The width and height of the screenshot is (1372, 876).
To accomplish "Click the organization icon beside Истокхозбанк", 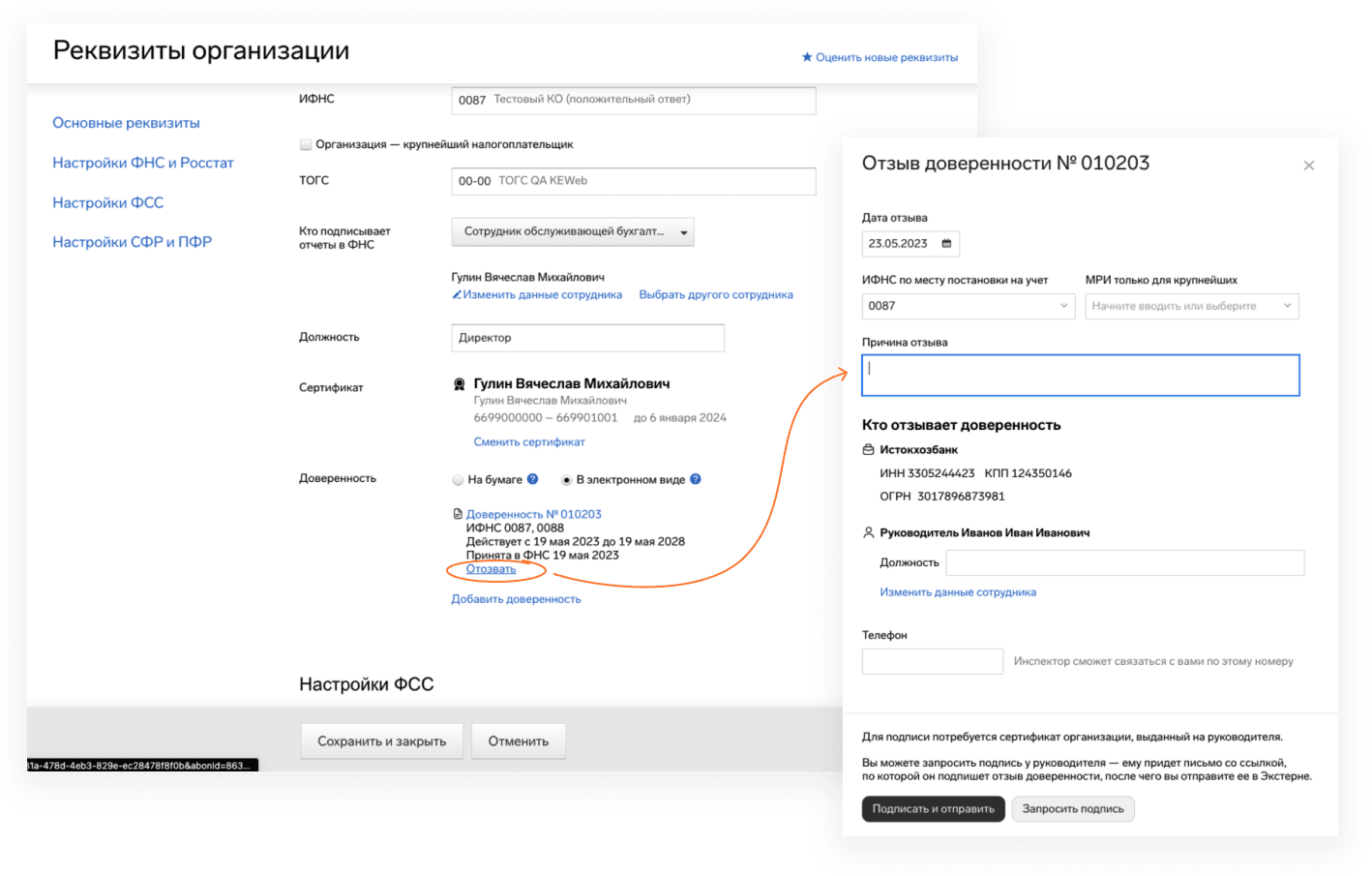I will pyautogui.click(x=868, y=449).
